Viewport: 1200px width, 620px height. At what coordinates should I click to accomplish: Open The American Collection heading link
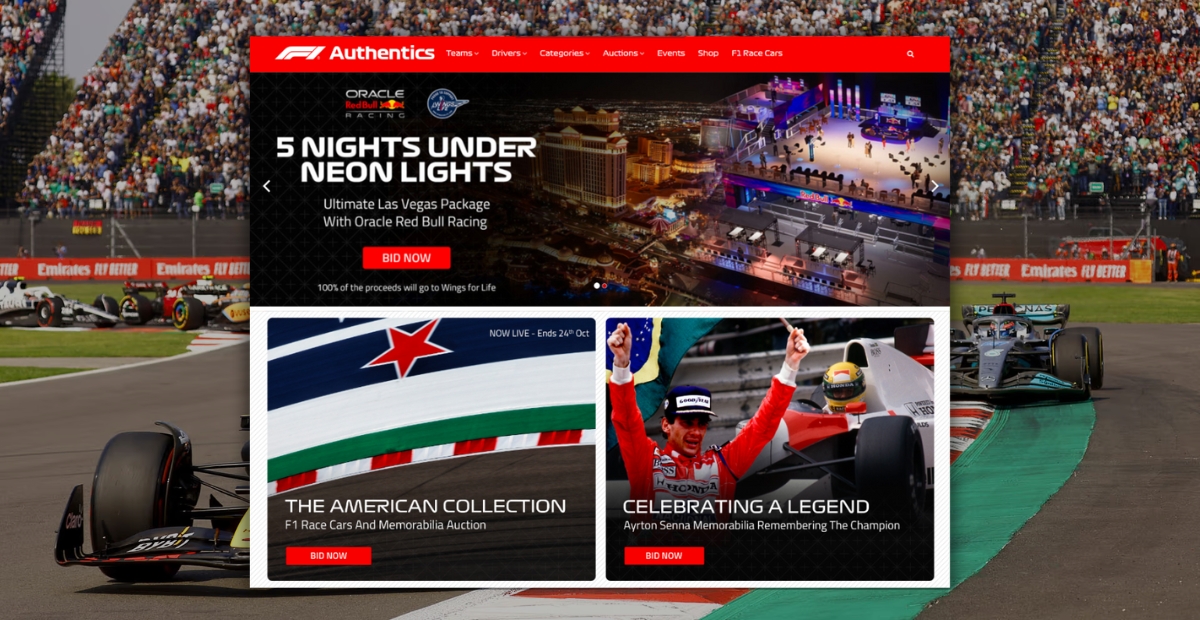coord(426,506)
